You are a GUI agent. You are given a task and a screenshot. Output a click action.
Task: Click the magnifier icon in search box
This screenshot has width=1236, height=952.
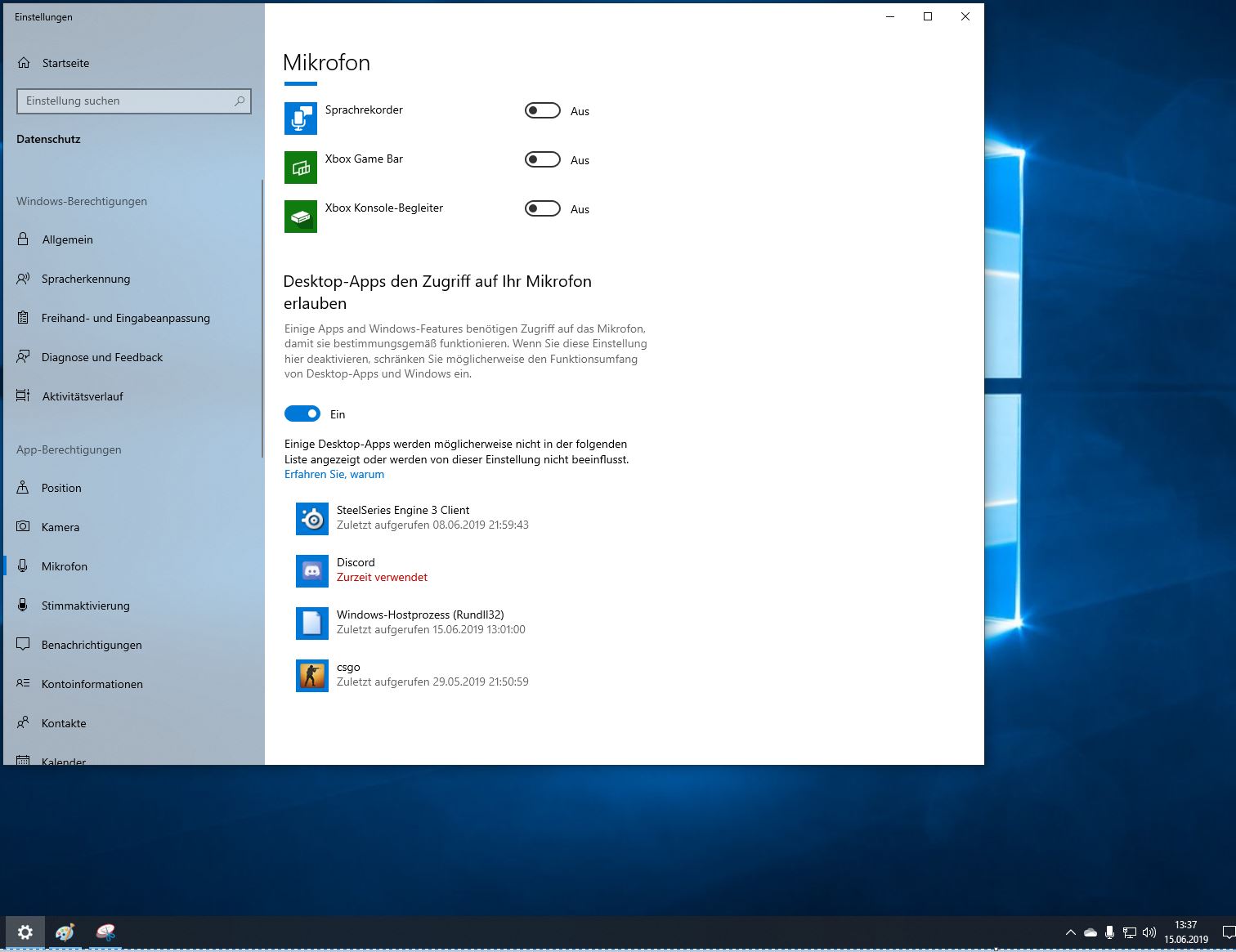[240, 101]
